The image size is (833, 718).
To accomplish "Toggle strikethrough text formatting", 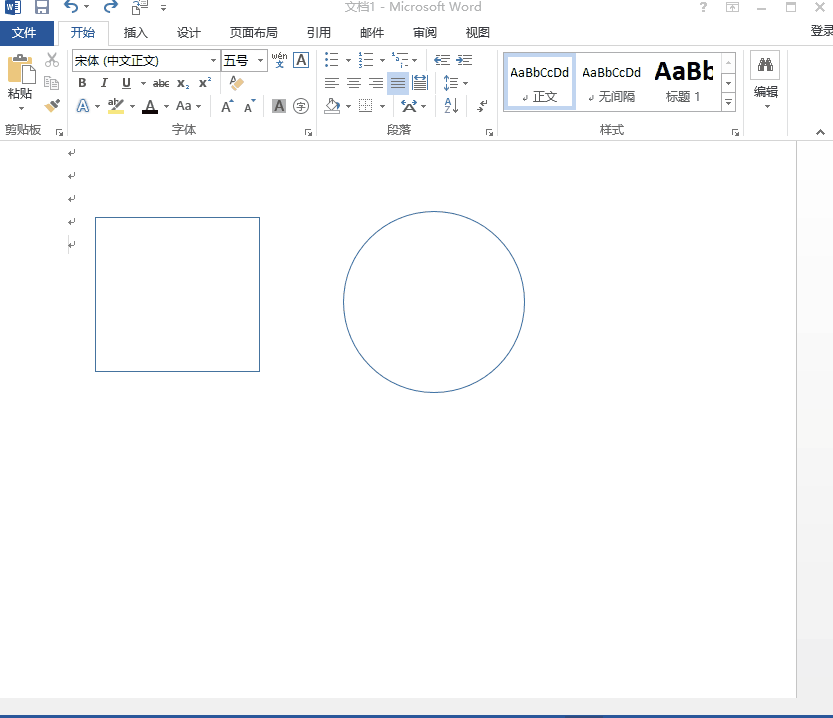I will pyautogui.click(x=161, y=83).
